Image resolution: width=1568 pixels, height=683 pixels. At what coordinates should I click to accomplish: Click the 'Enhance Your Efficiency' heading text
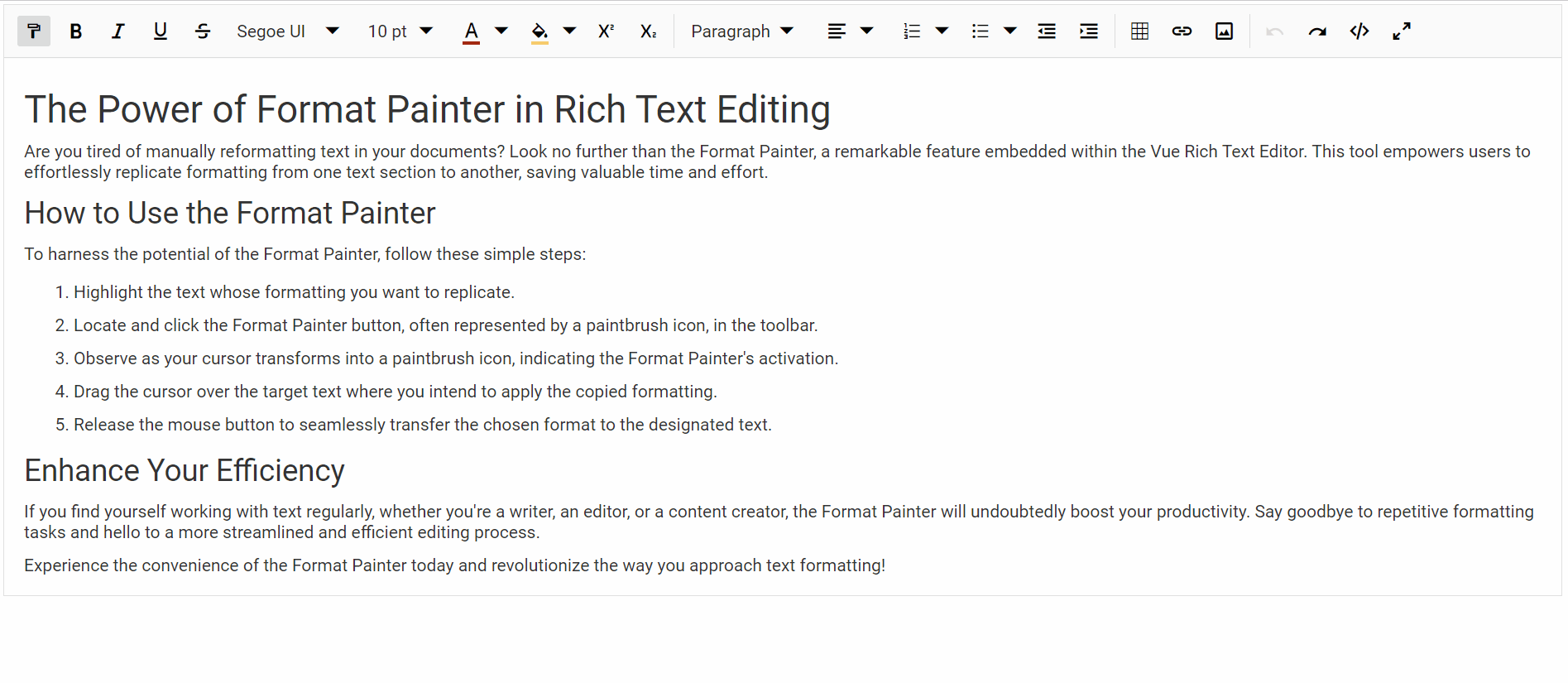(x=185, y=470)
